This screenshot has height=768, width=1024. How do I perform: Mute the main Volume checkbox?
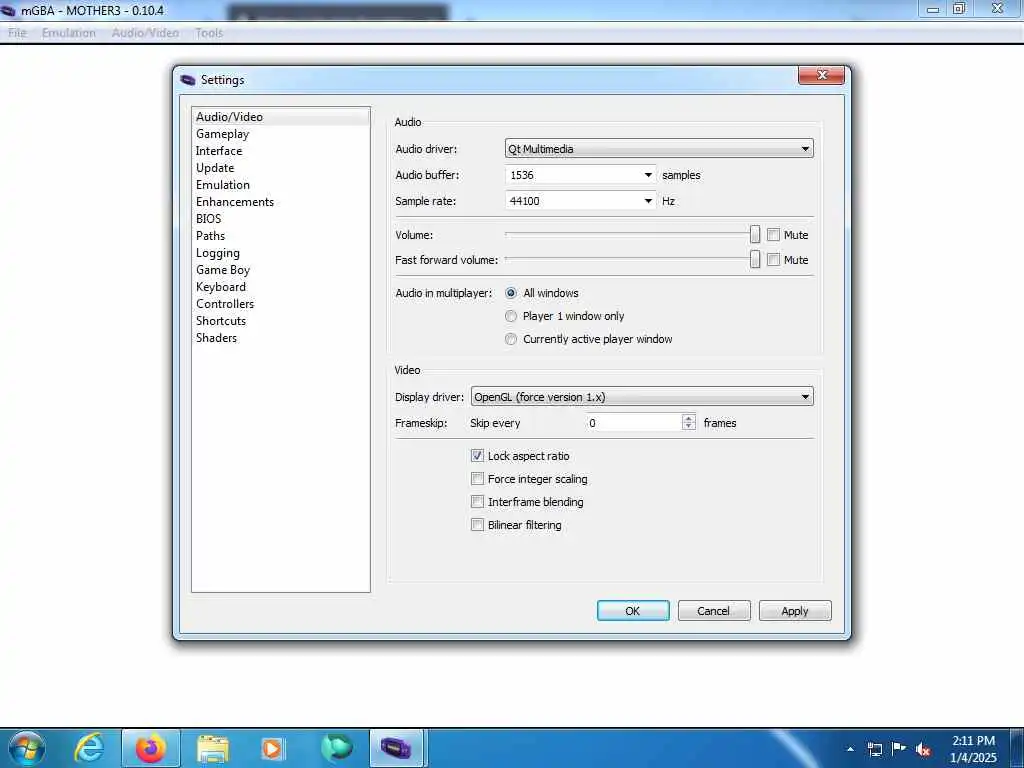point(773,234)
